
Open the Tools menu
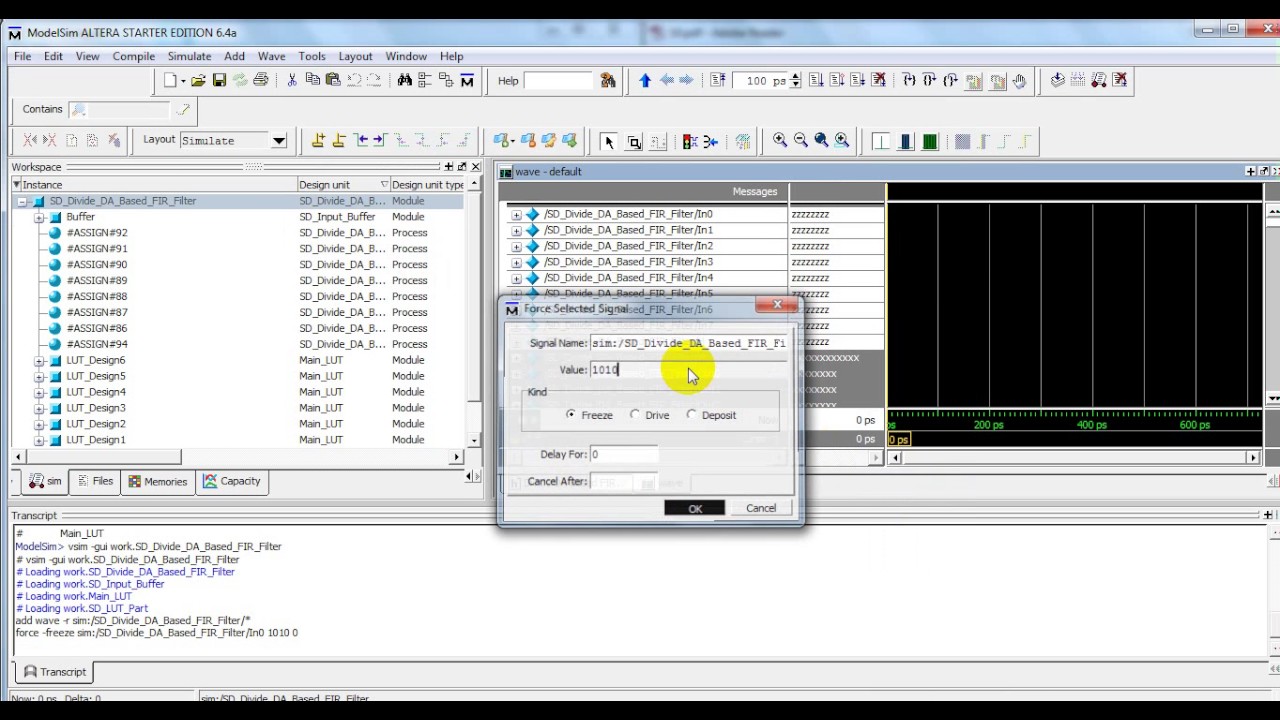click(312, 56)
